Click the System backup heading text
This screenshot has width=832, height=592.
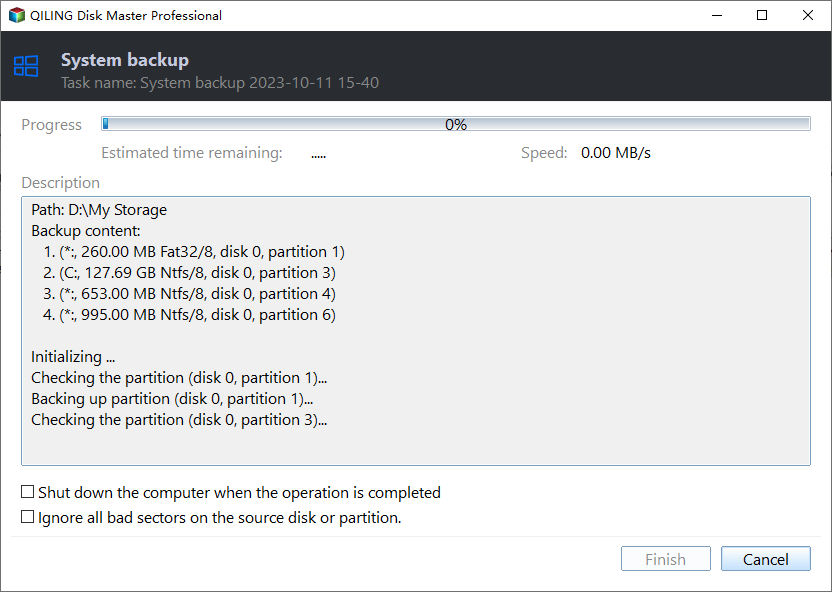pyautogui.click(x=125, y=60)
